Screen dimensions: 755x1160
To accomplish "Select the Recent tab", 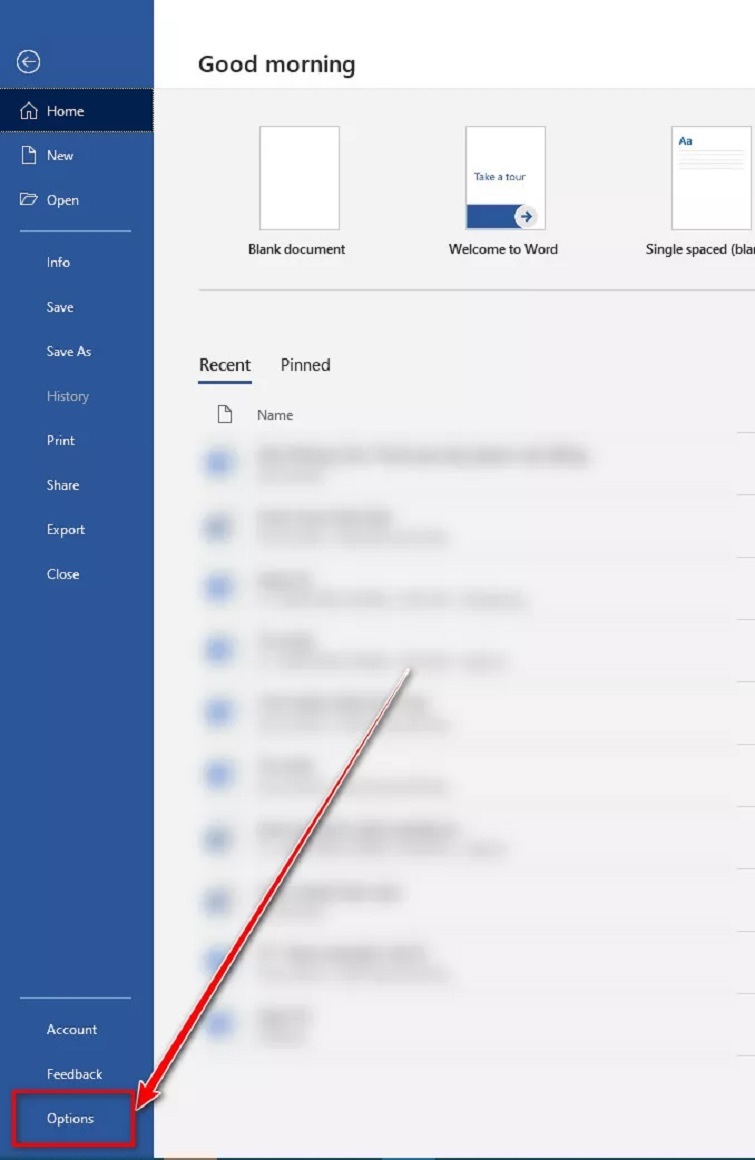I will coord(224,365).
